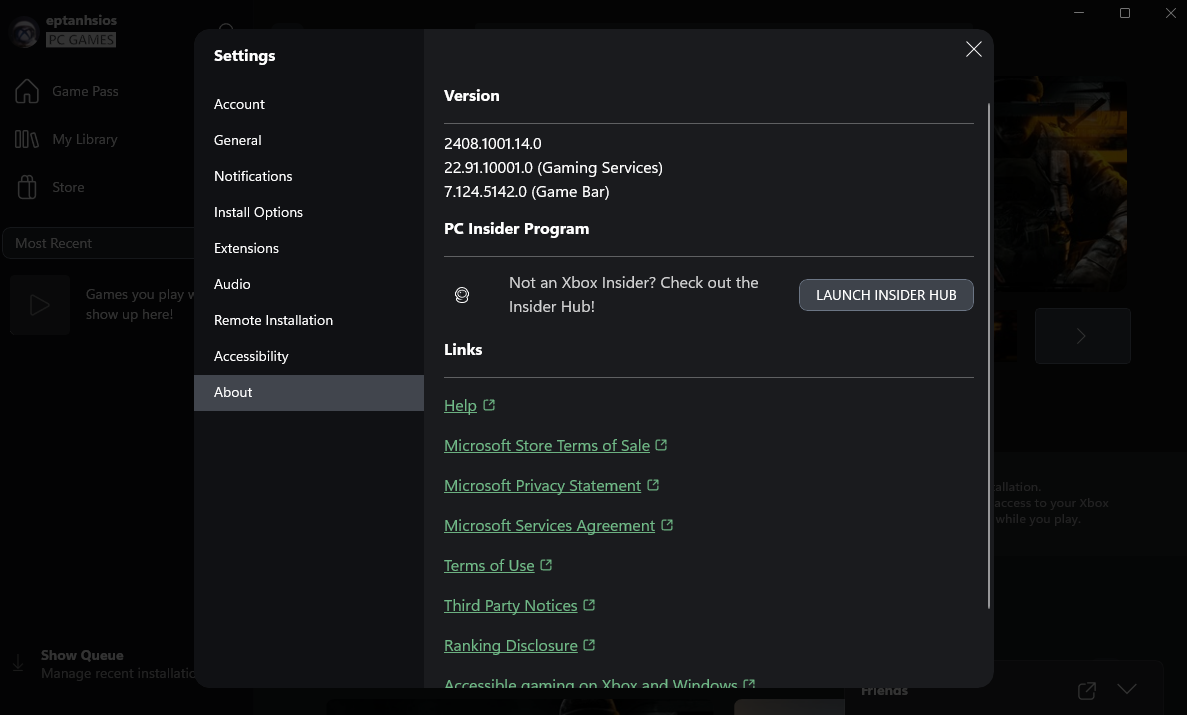Screen dimensions: 1187x715
Task: Pop out the Friends panel
Action: click(x=1086, y=690)
